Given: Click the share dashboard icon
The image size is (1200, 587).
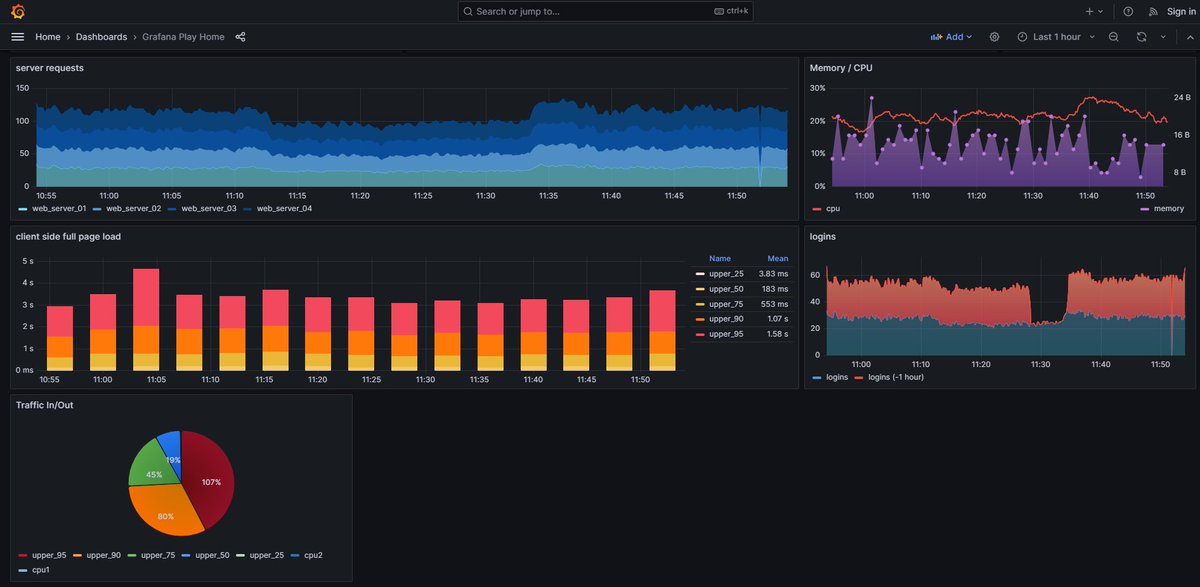Looking at the screenshot, I should pos(241,37).
